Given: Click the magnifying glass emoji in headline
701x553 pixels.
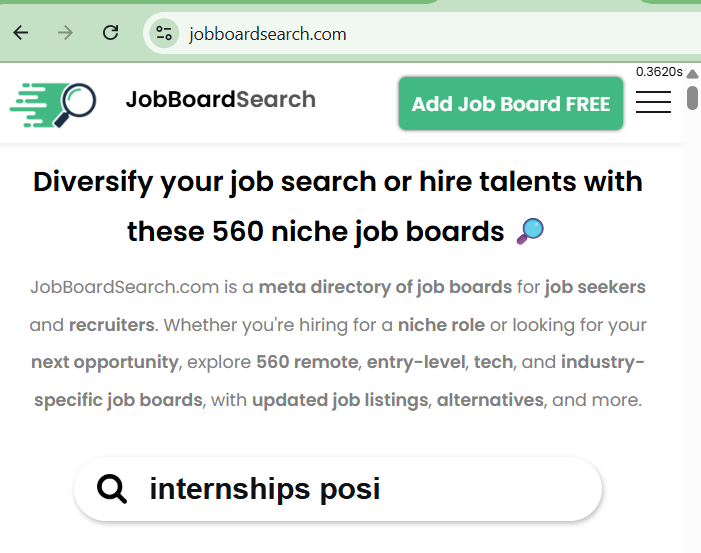Looking at the screenshot, I should (x=530, y=232).
